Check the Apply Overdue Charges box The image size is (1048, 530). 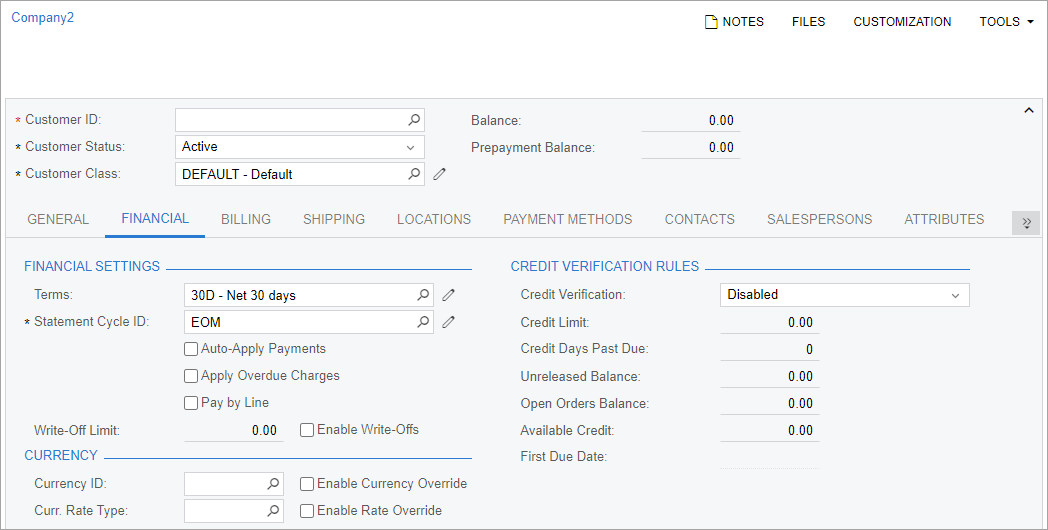click(x=191, y=376)
